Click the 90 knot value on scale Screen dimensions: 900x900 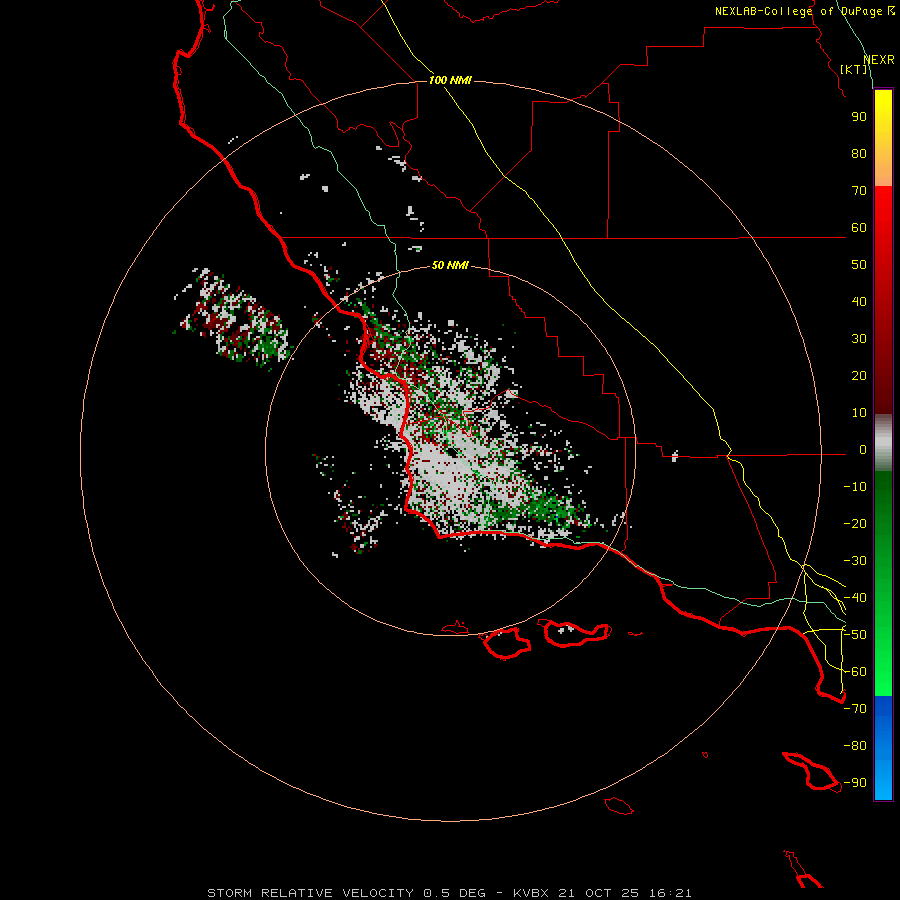coord(859,117)
